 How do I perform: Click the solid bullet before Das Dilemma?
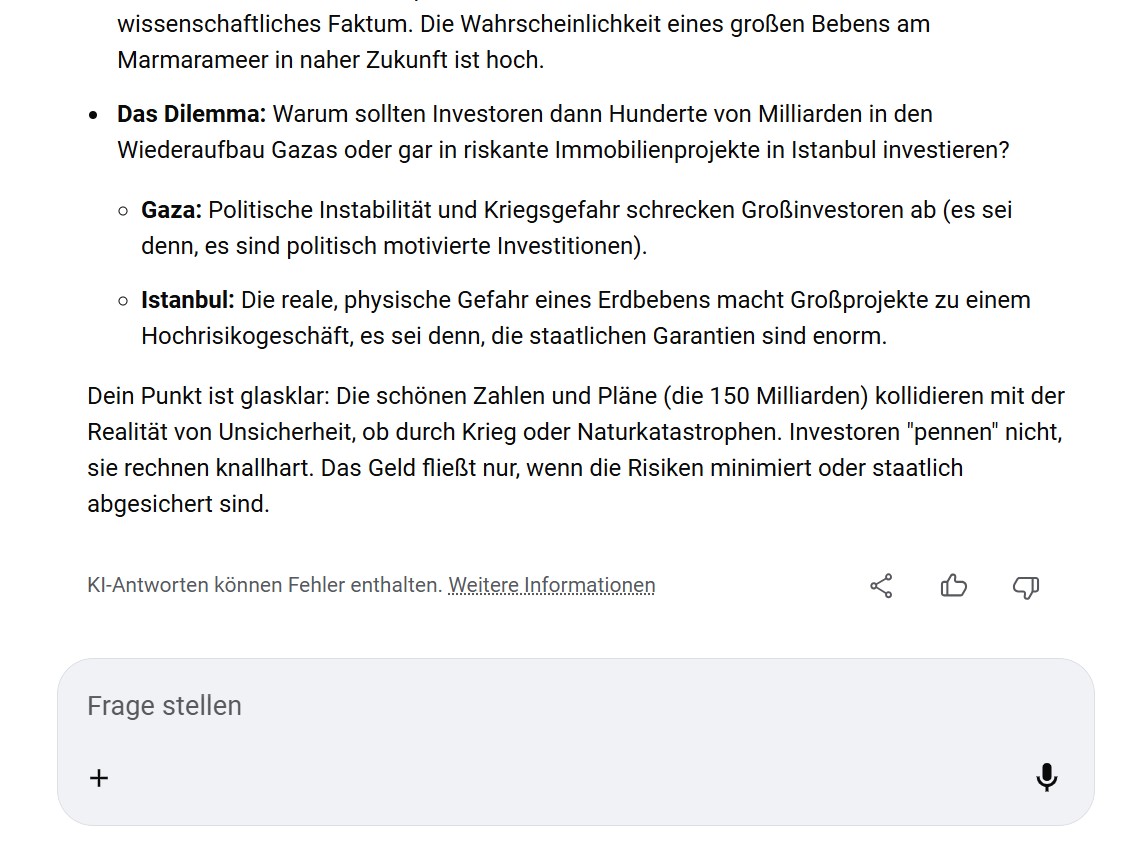point(94,115)
